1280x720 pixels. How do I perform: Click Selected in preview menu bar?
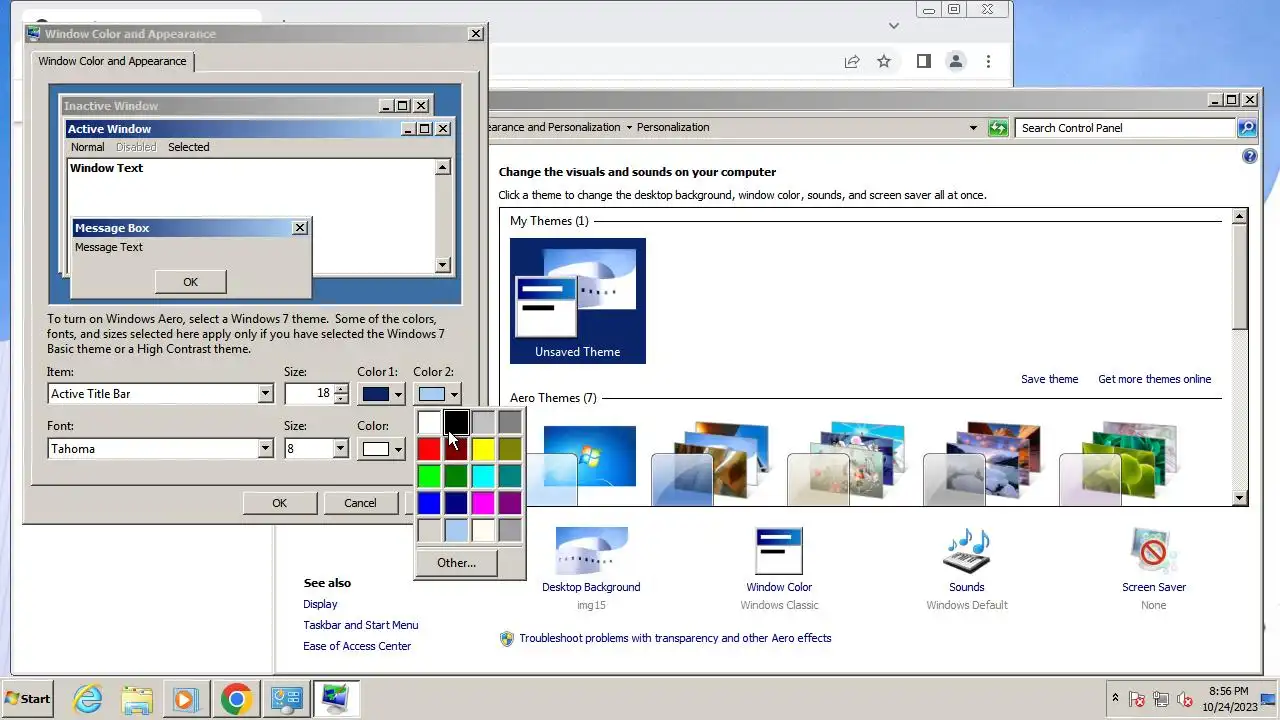coord(188,147)
